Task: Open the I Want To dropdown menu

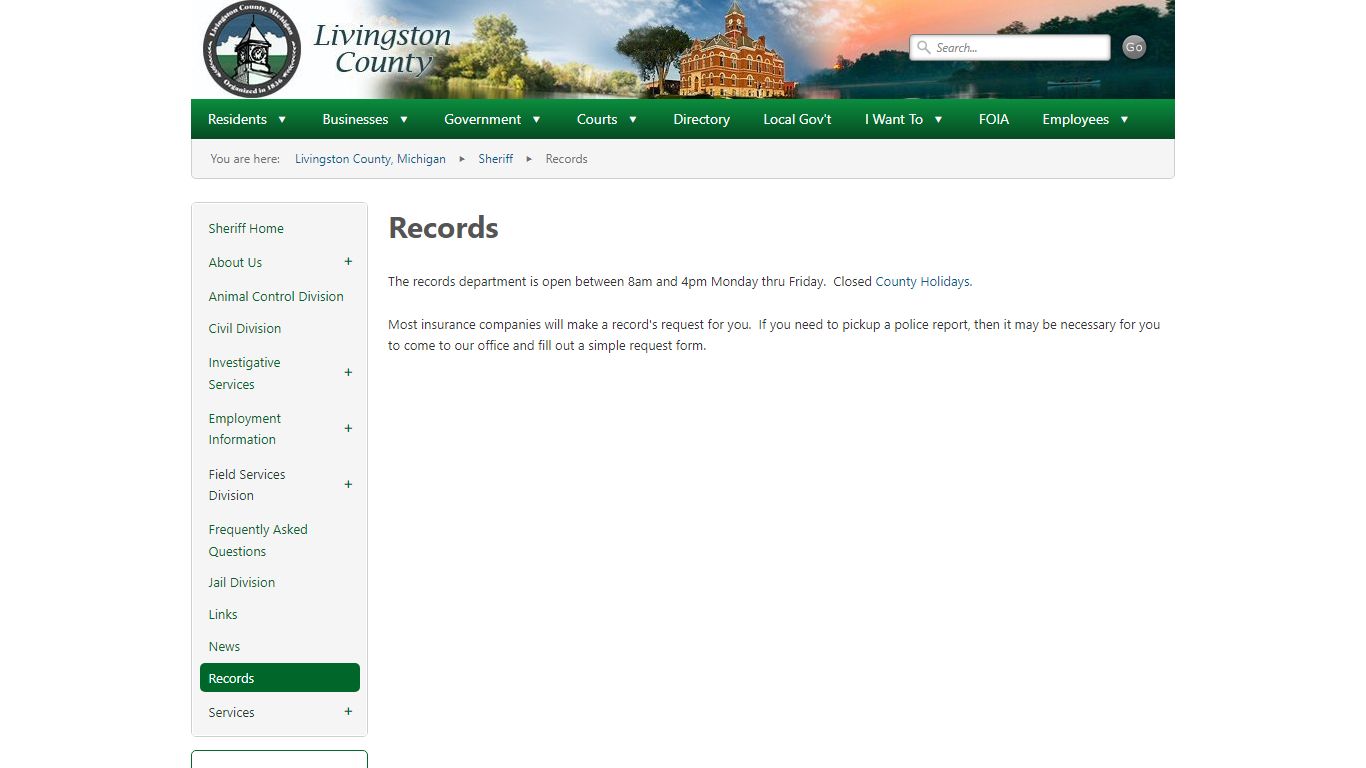Action: (x=904, y=119)
